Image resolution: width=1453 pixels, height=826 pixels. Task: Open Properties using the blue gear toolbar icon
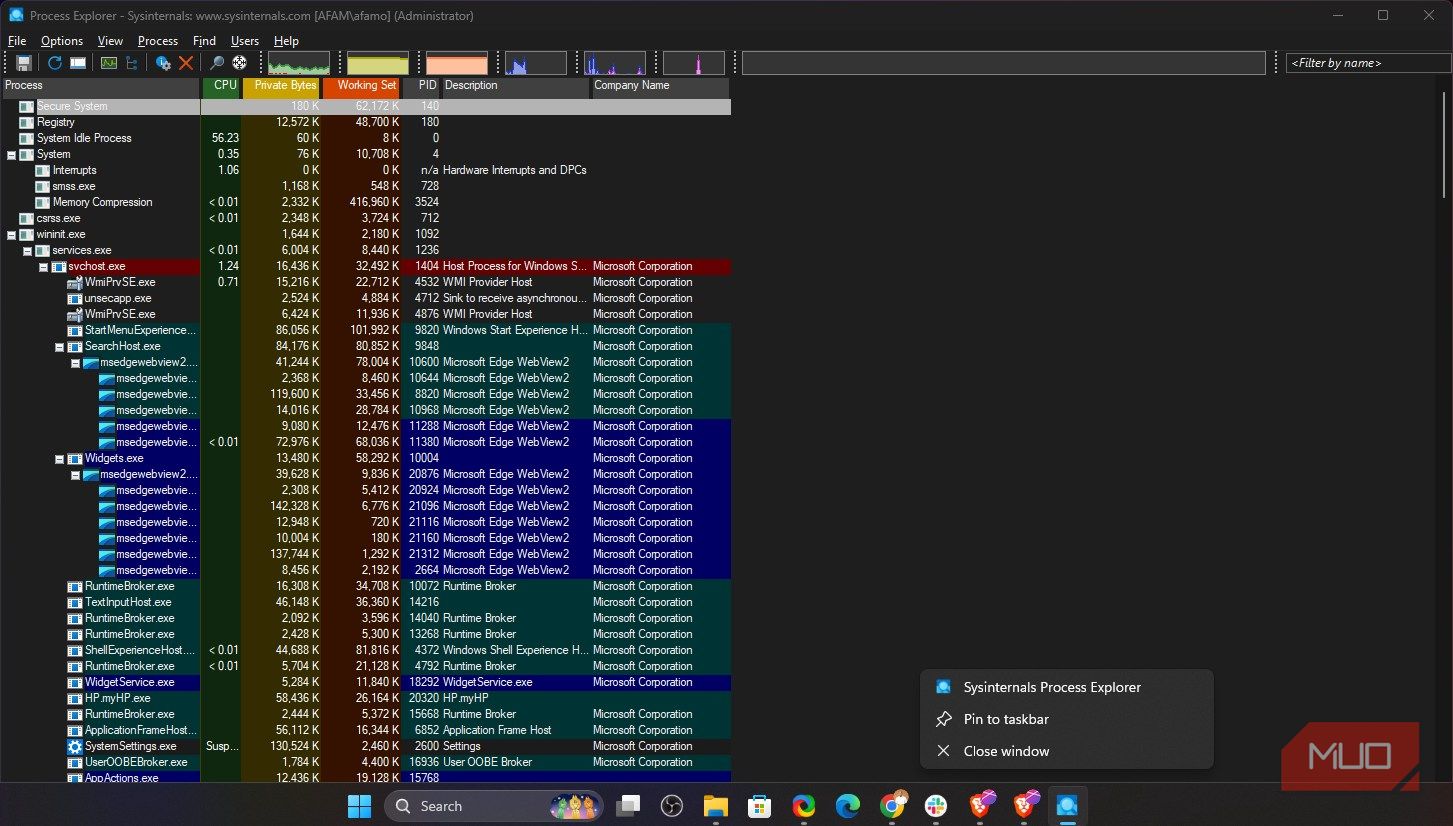[x=163, y=63]
